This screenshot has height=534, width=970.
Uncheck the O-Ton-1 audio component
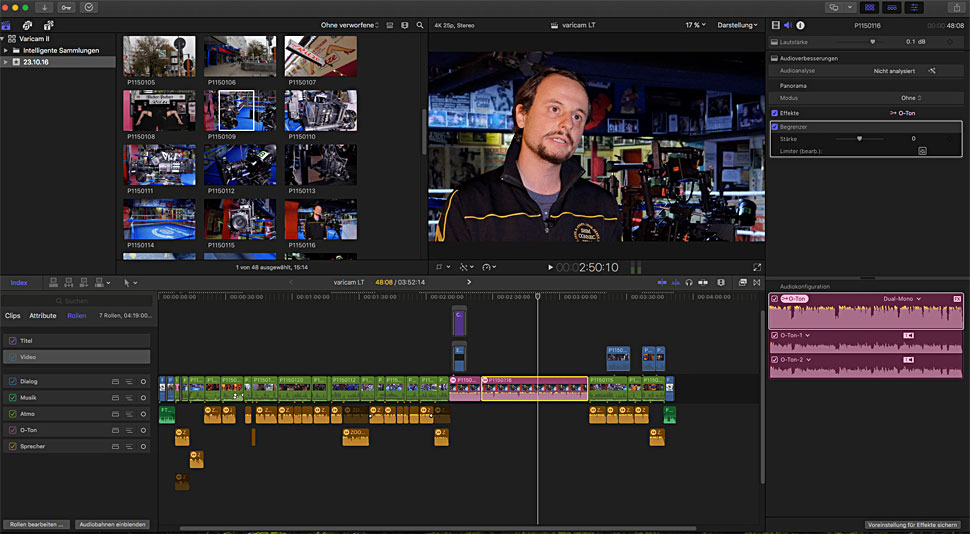coord(775,335)
